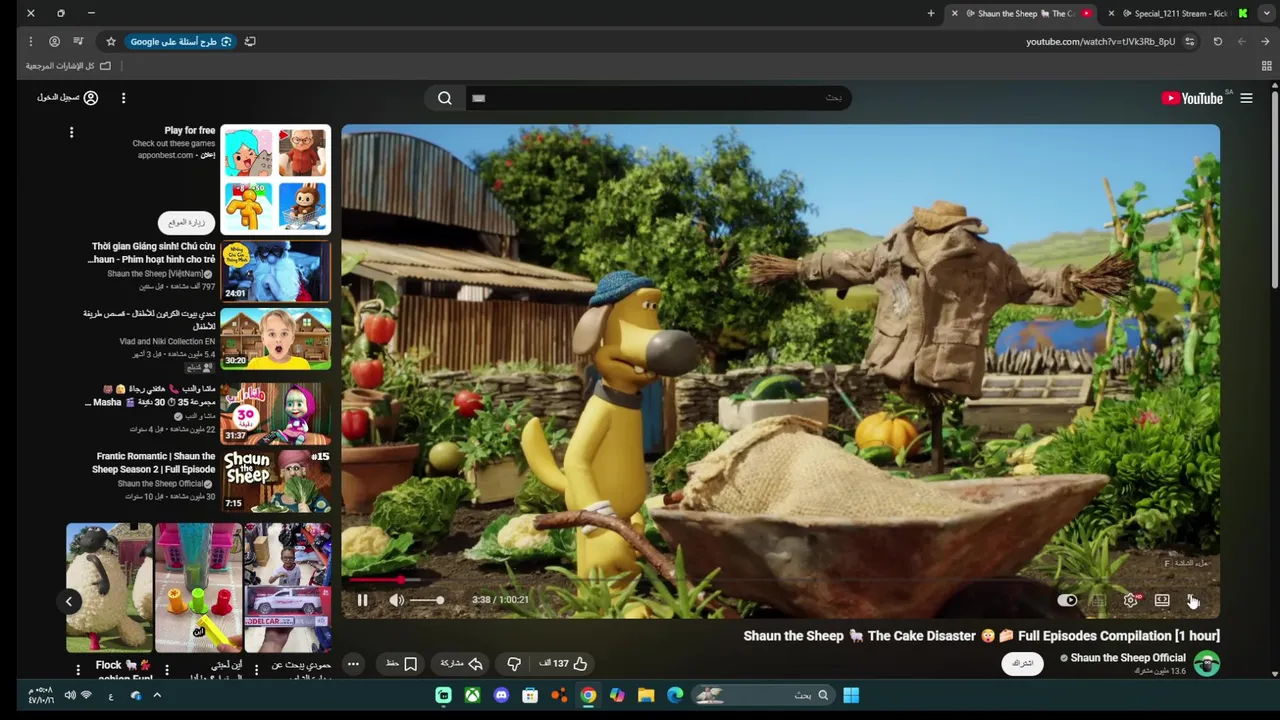Save the video with the حفظ button
The width and height of the screenshot is (1280, 720).
coord(400,664)
